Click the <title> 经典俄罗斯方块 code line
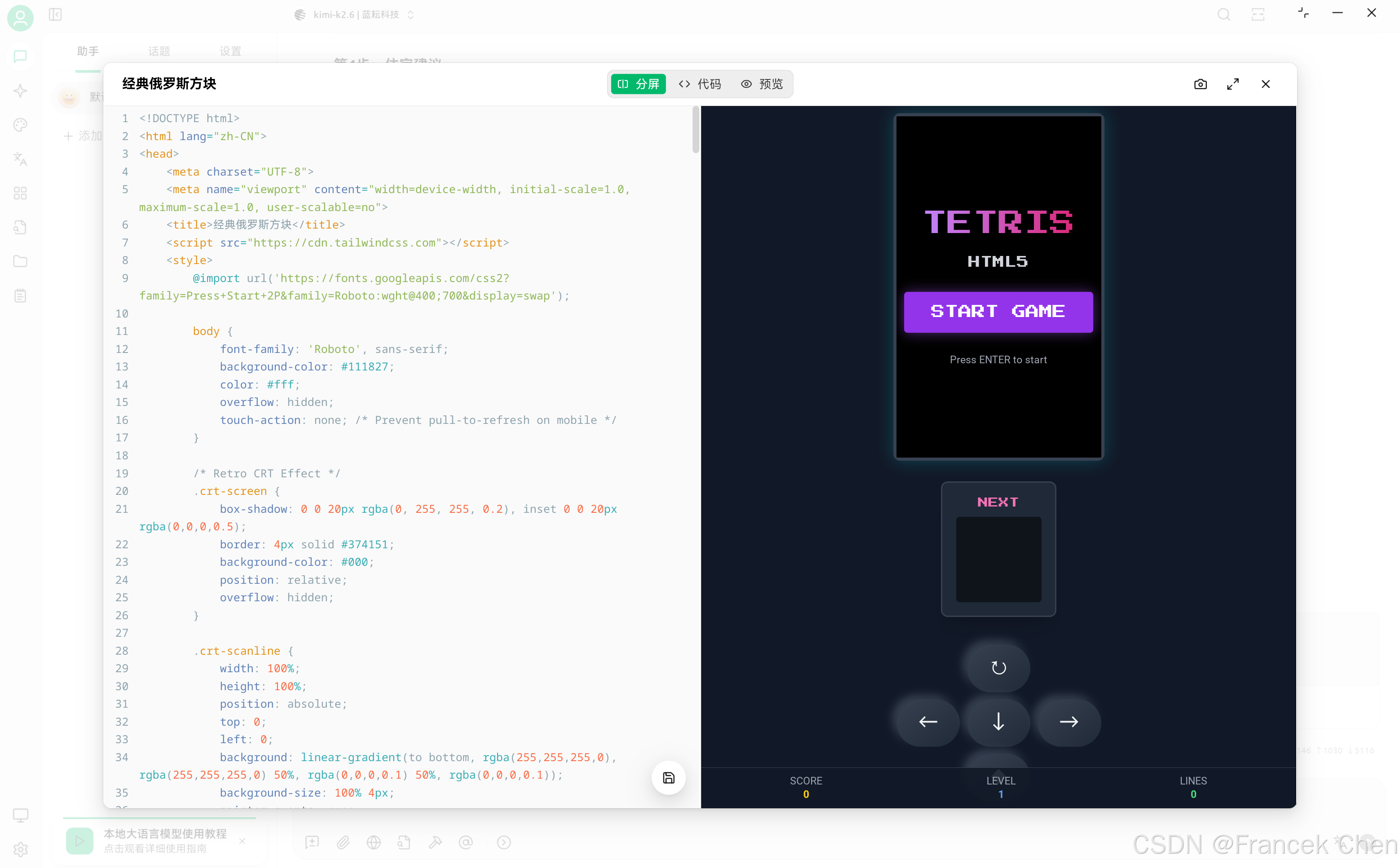This screenshot has height=868, width=1400. point(256,225)
